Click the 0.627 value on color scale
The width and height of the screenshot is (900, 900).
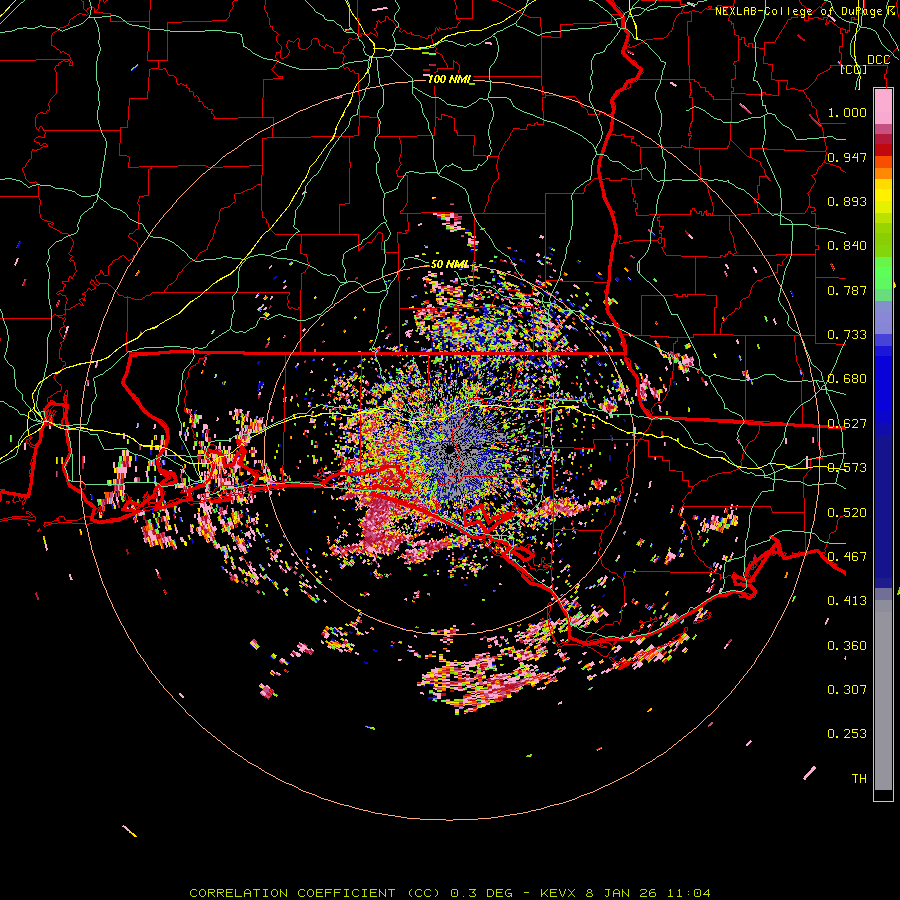click(x=847, y=424)
